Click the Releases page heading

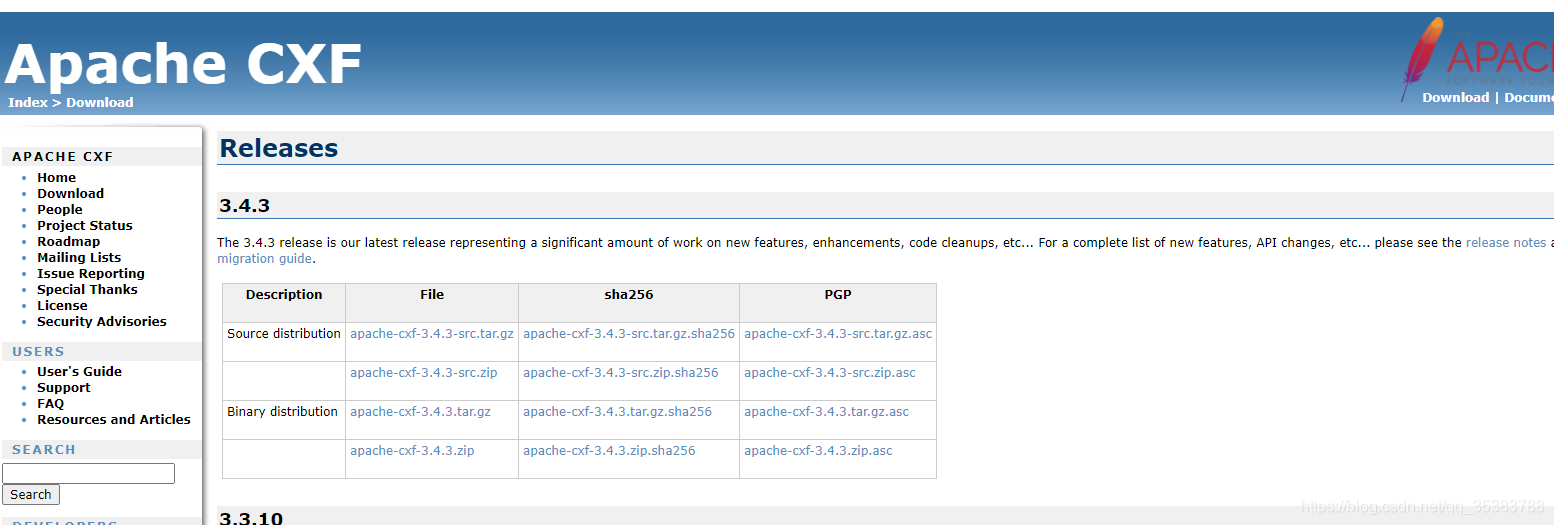coord(279,148)
